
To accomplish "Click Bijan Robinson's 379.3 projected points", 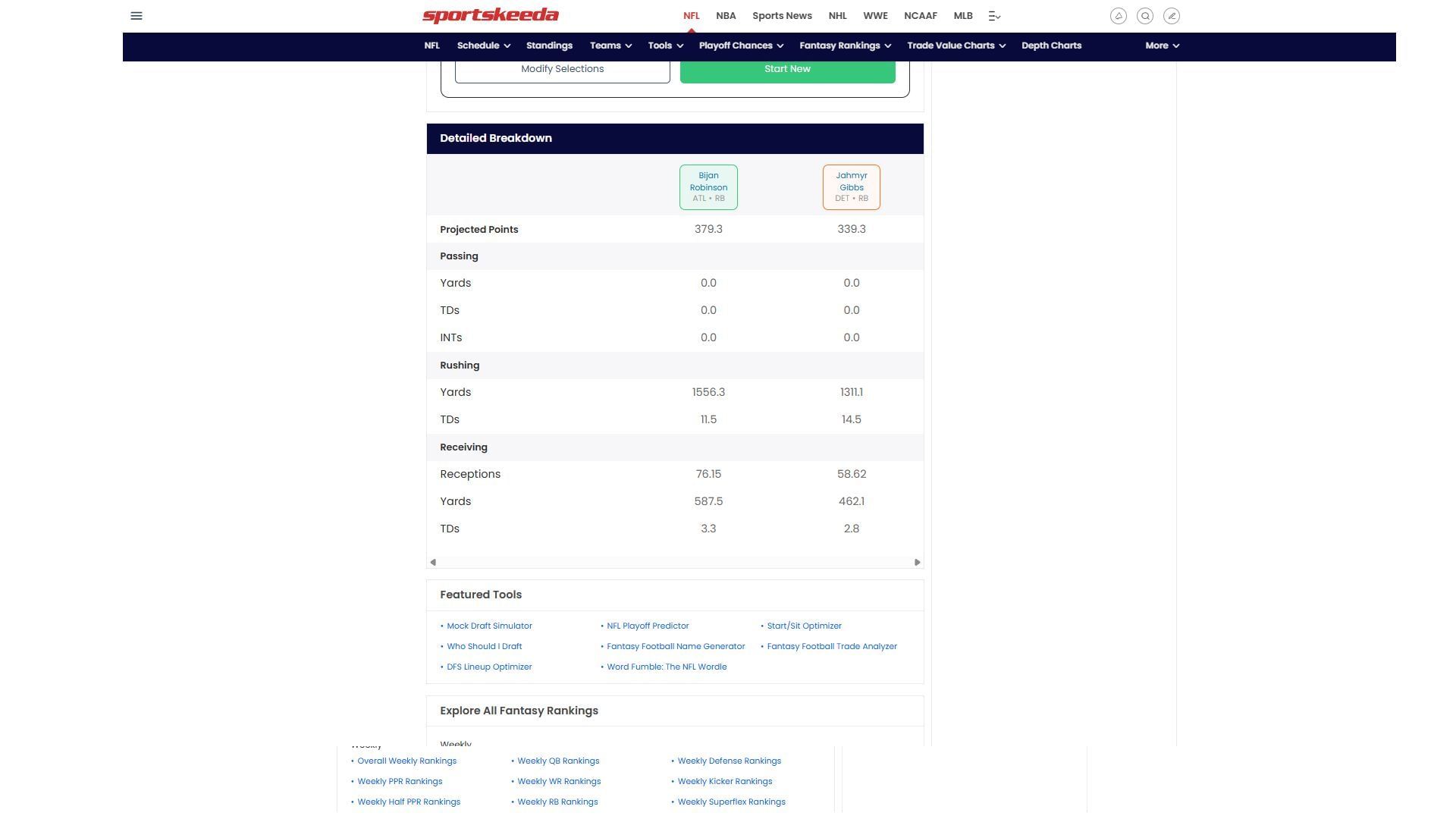I will click(x=708, y=229).
